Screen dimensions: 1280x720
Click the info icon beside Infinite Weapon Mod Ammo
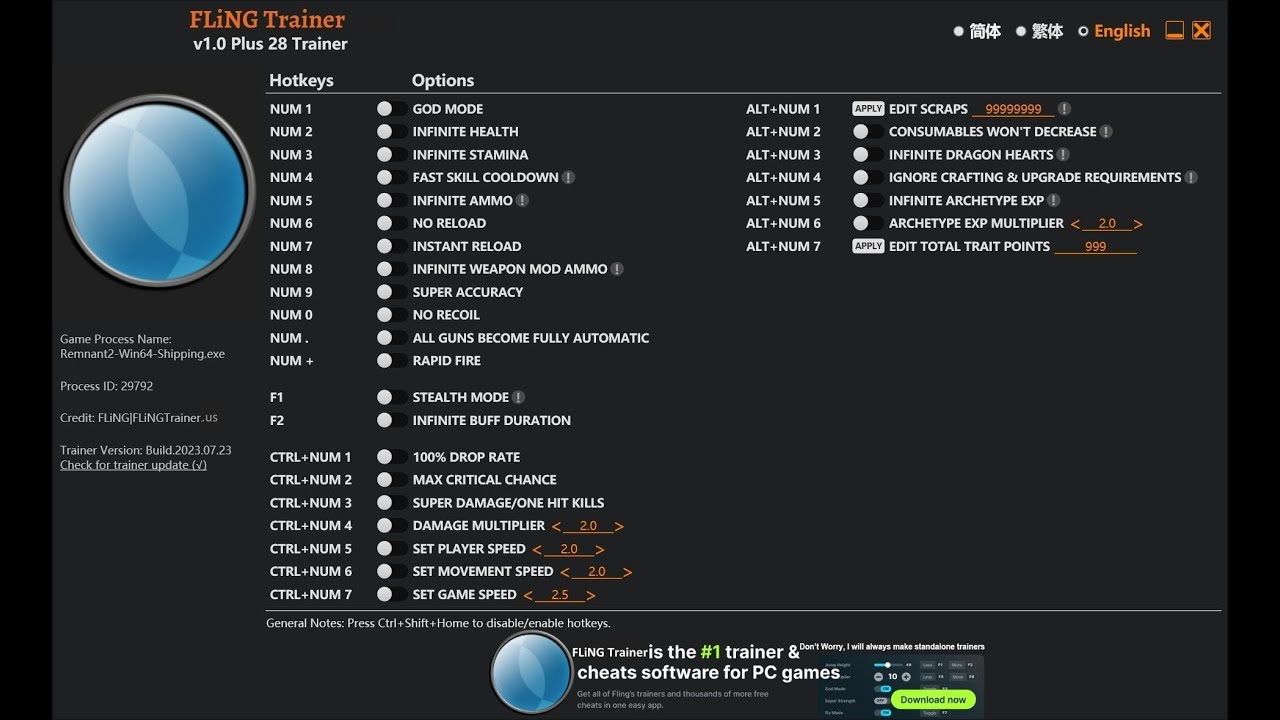pos(617,269)
